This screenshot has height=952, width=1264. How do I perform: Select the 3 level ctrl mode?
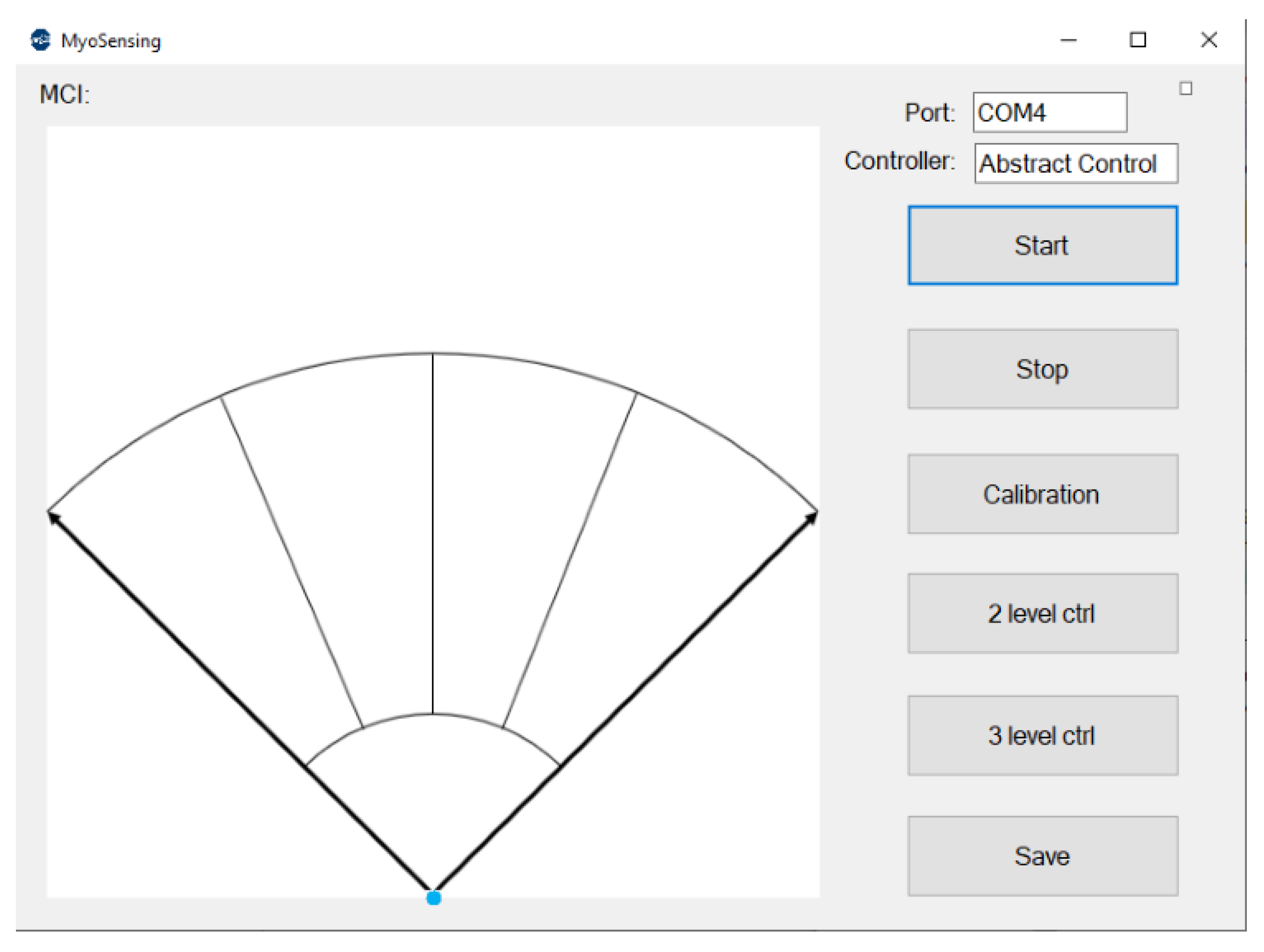point(1043,736)
